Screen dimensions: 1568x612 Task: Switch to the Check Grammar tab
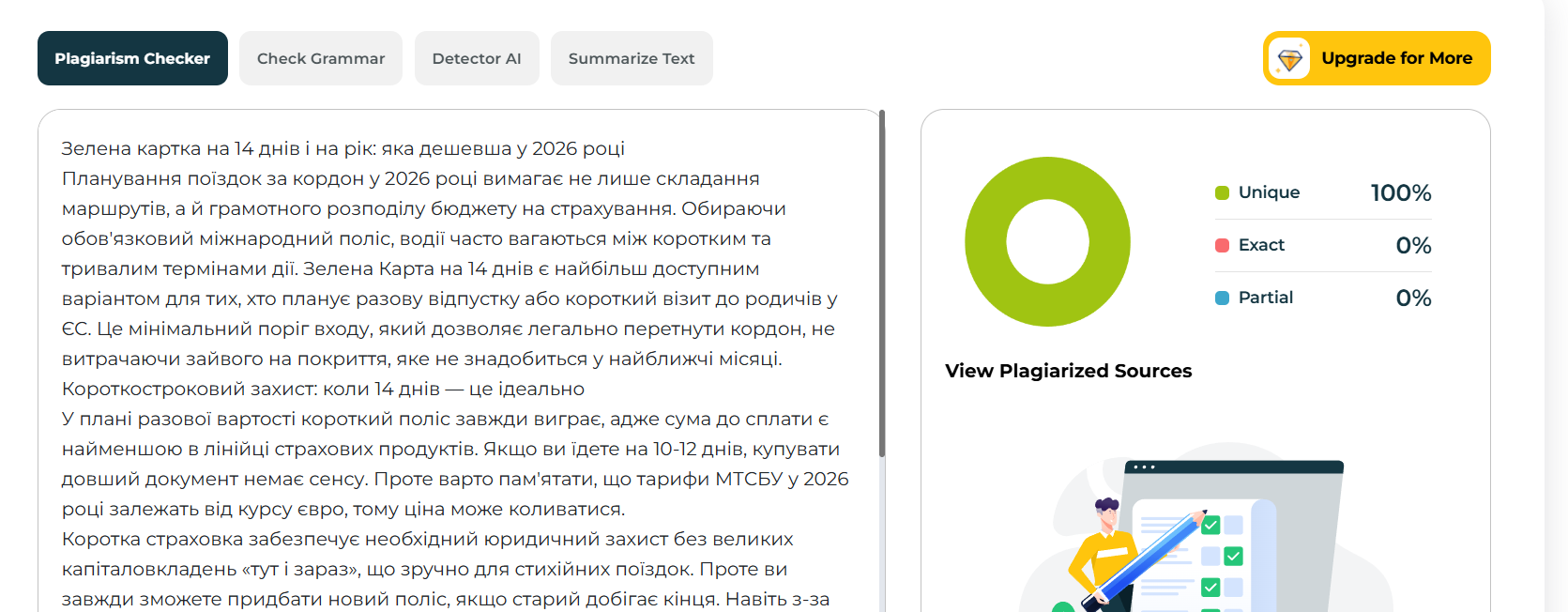[x=321, y=58]
